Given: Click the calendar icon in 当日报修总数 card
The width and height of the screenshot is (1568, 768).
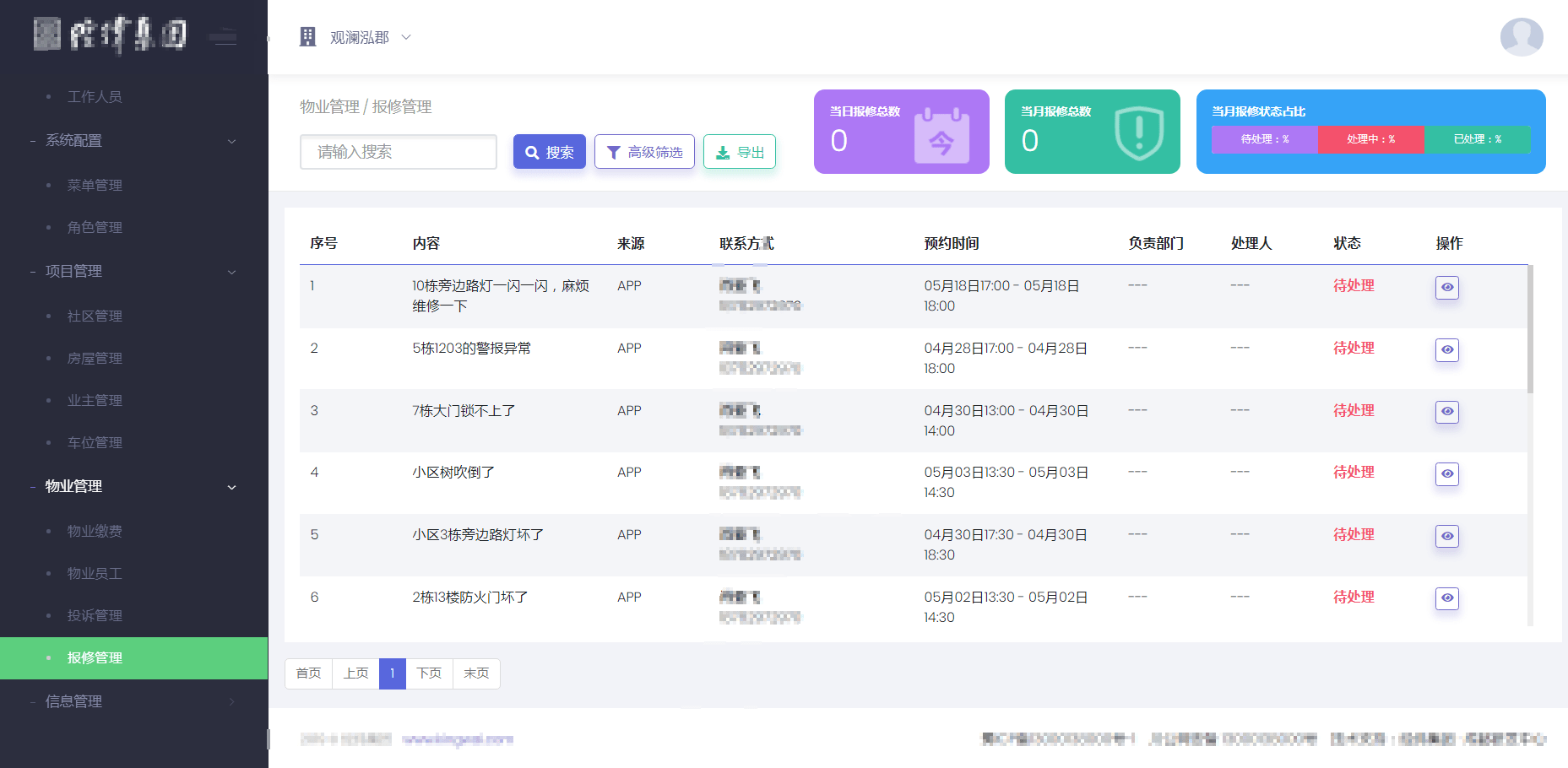Looking at the screenshot, I should [941, 135].
